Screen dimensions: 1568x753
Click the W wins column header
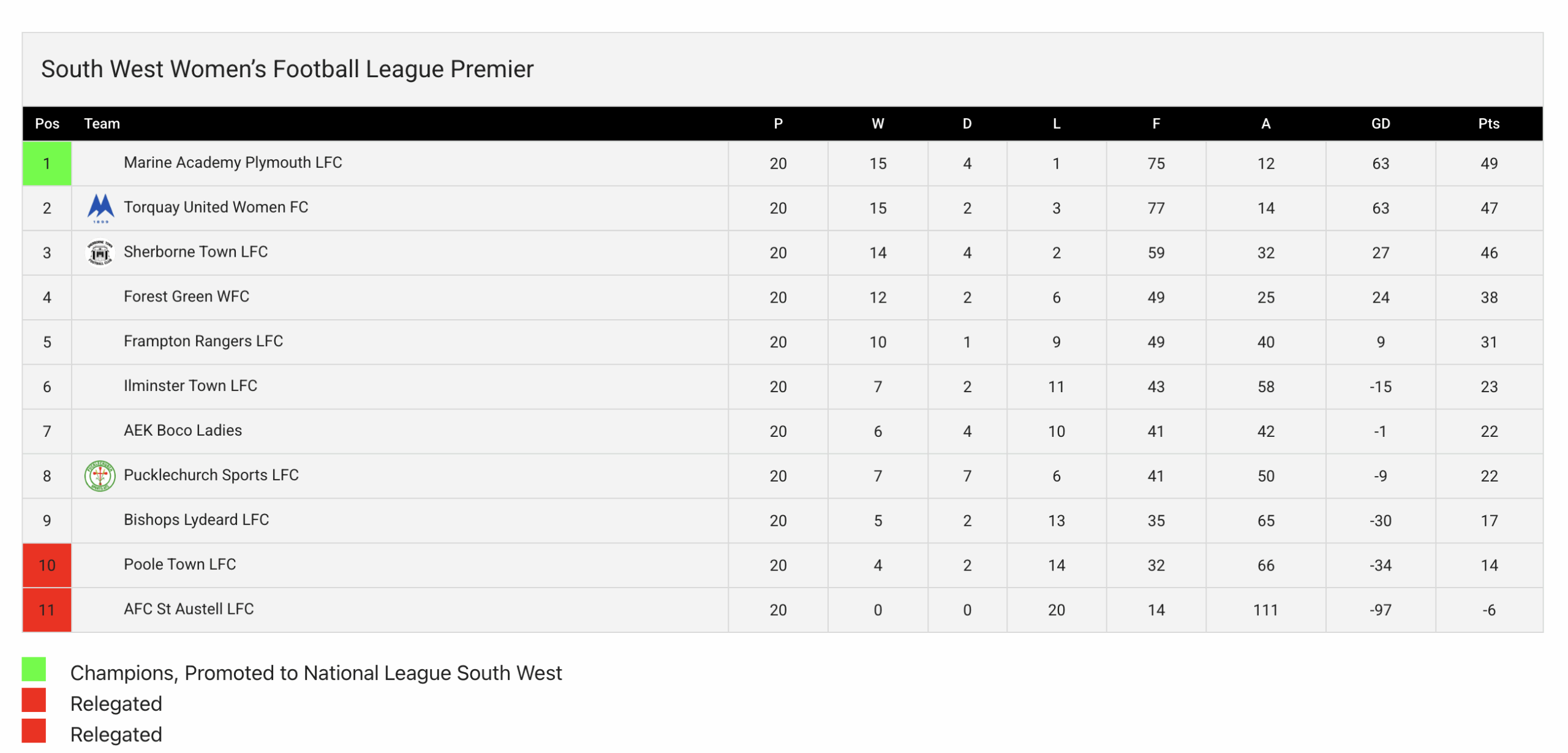877,124
